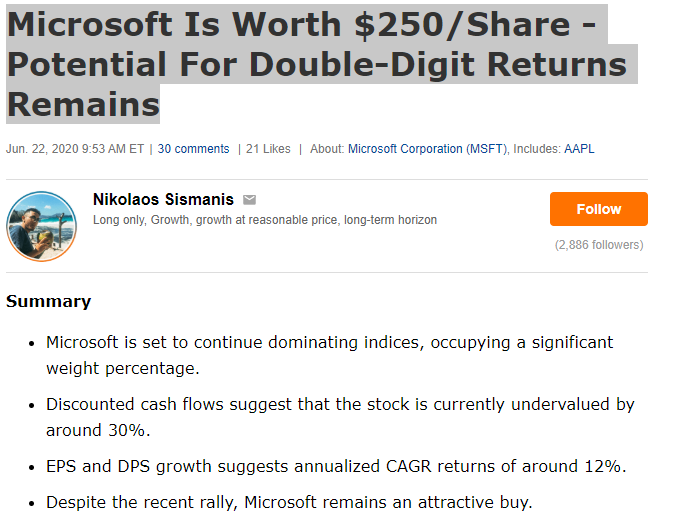Click the 'About:' label in the byline
The height and width of the screenshot is (528, 673).
(327, 149)
